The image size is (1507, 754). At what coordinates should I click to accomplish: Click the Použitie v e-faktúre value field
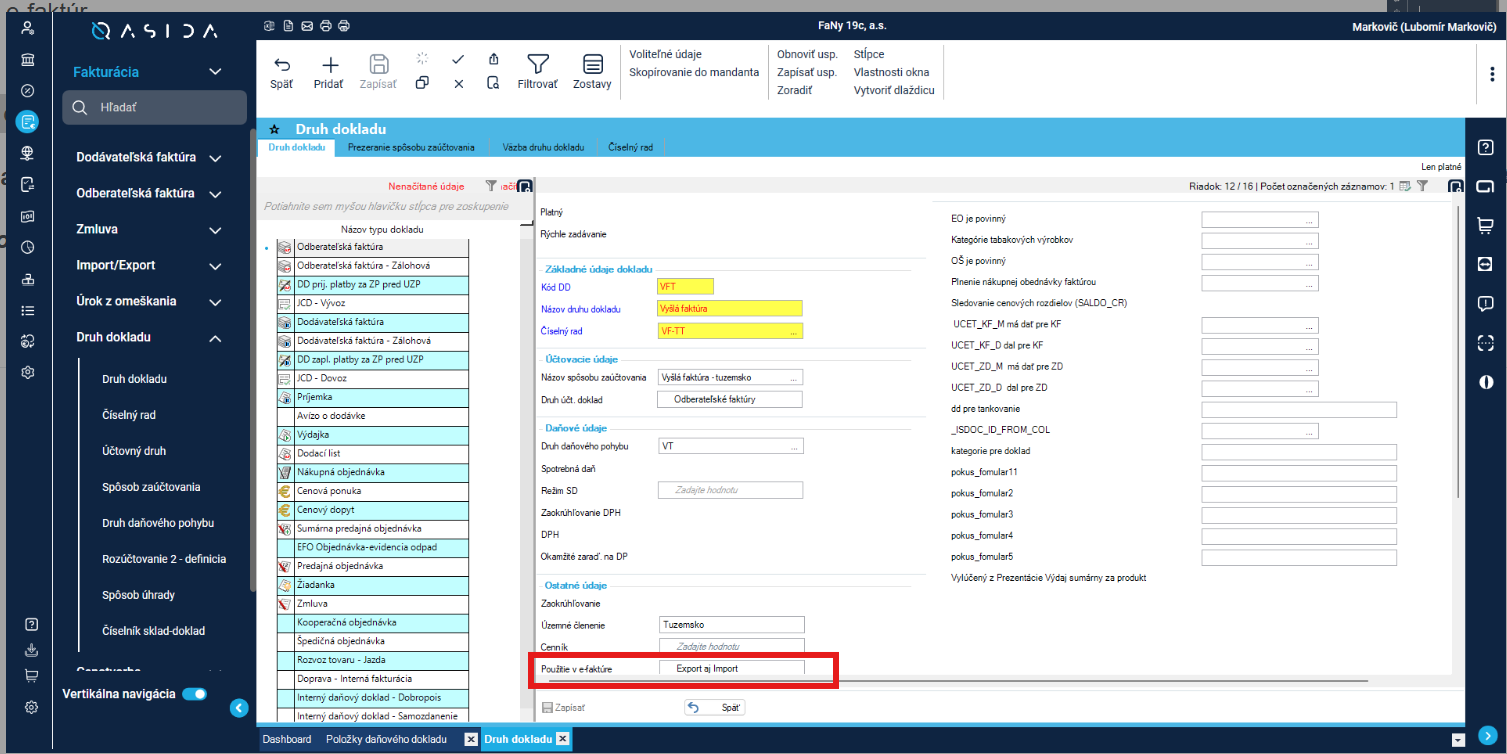pyautogui.click(x=732, y=668)
